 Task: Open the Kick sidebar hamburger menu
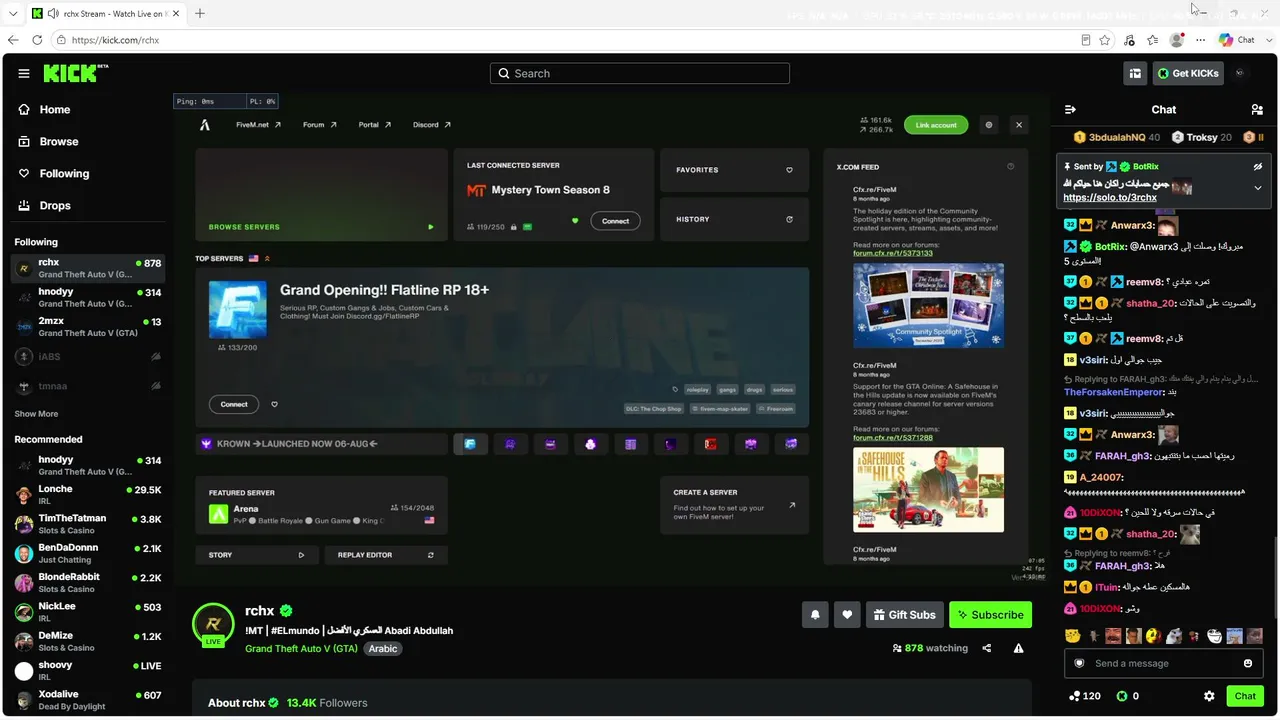pos(23,73)
